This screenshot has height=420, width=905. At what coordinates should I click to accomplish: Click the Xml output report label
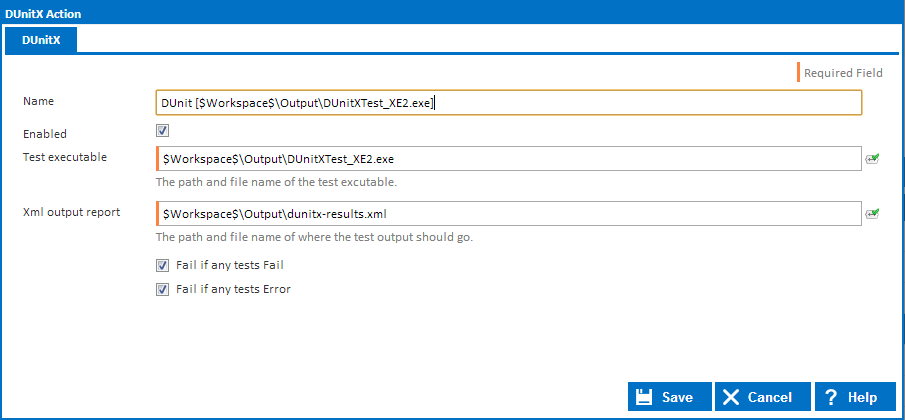[x=72, y=212]
